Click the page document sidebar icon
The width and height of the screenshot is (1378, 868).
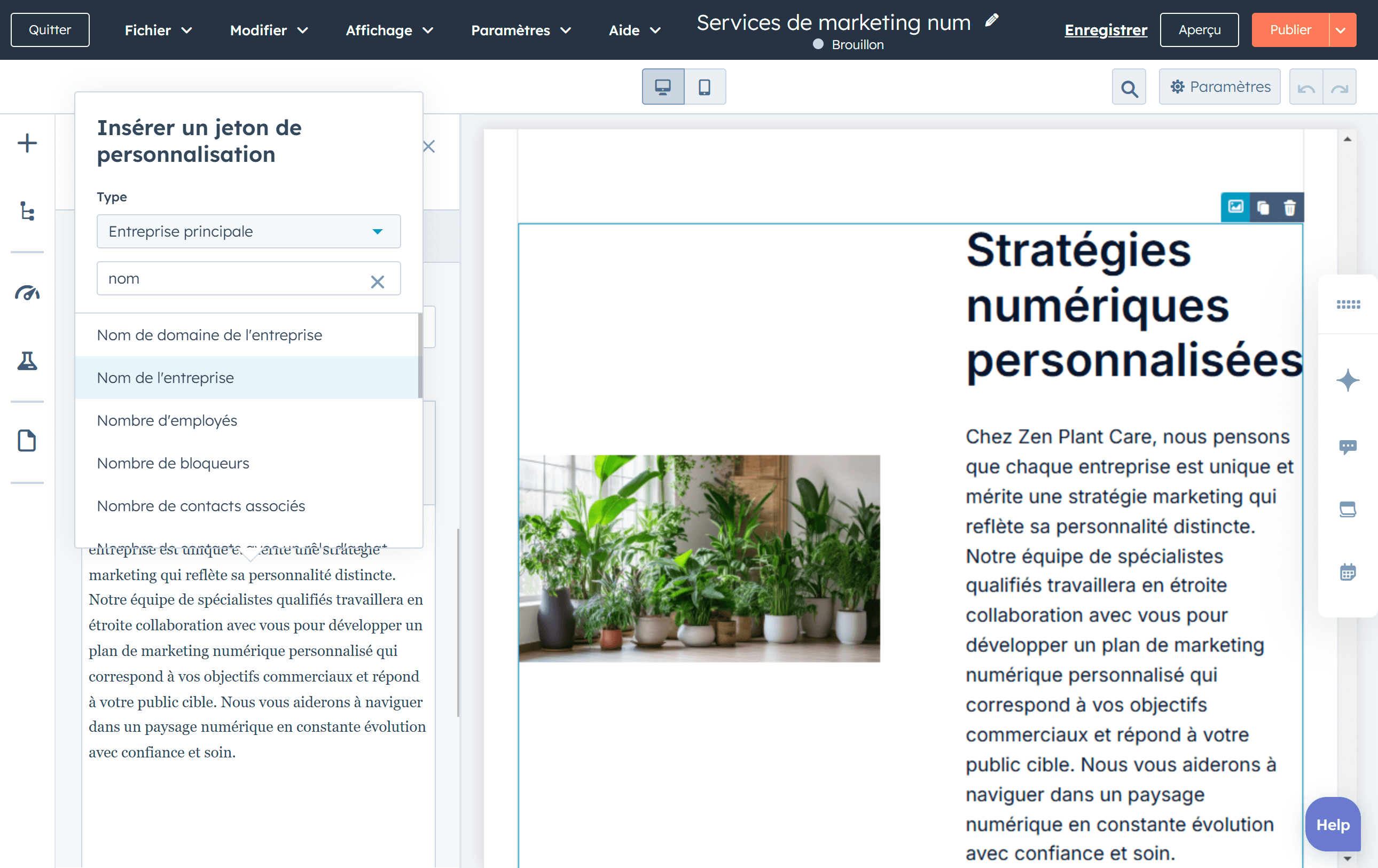tap(27, 441)
